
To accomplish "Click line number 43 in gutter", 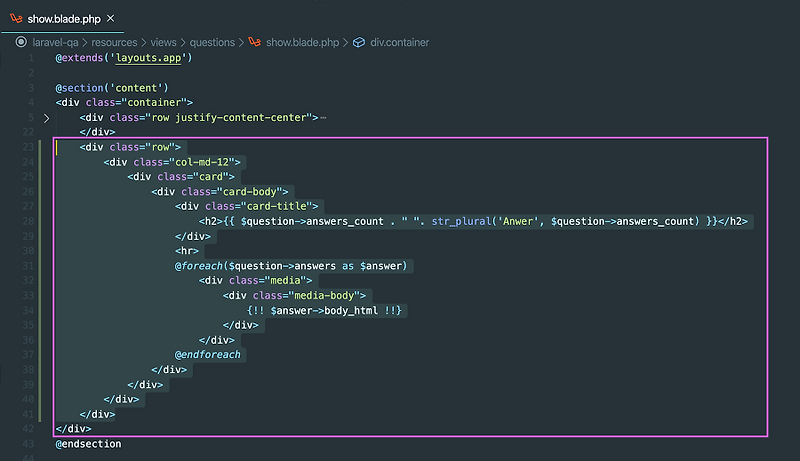I will click(28, 444).
